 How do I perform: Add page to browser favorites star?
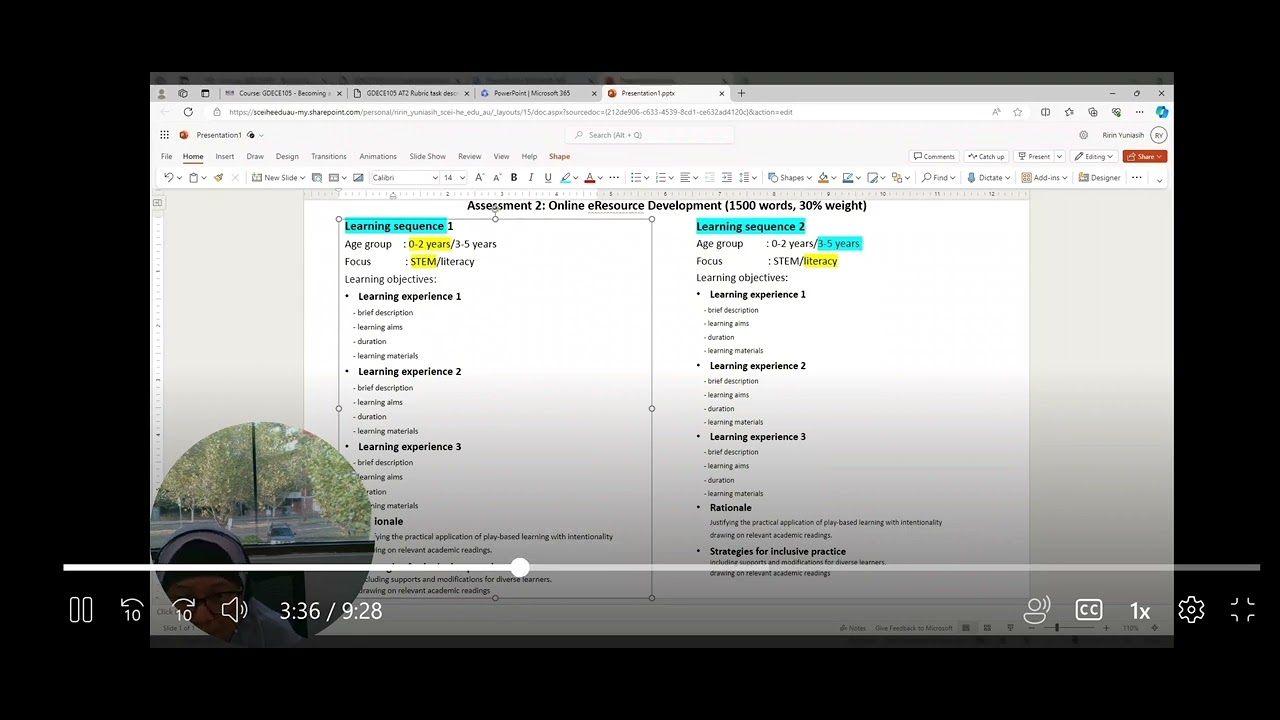pyautogui.click(x=1018, y=112)
